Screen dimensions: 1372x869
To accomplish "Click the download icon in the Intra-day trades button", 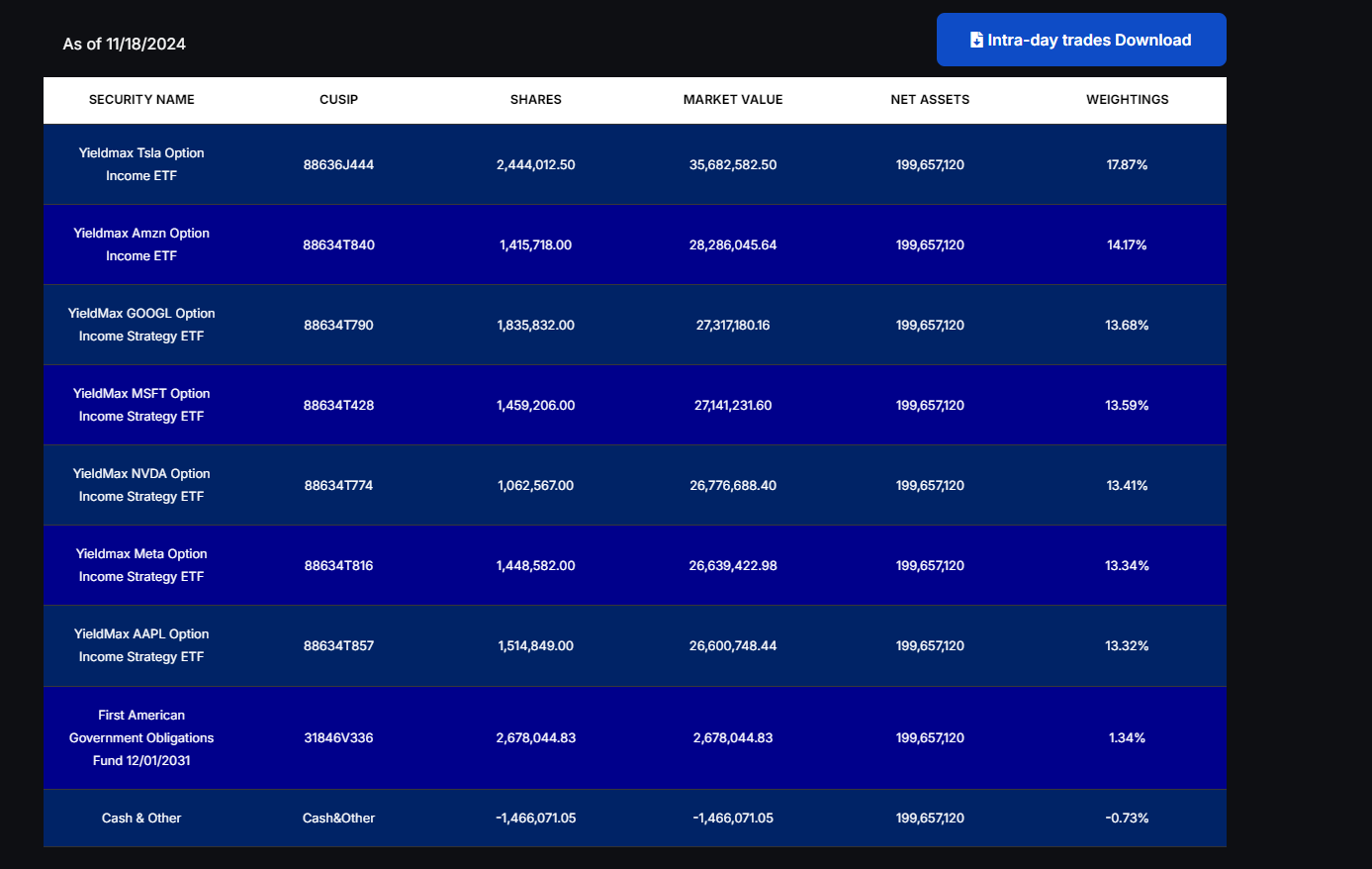I will (x=976, y=40).
